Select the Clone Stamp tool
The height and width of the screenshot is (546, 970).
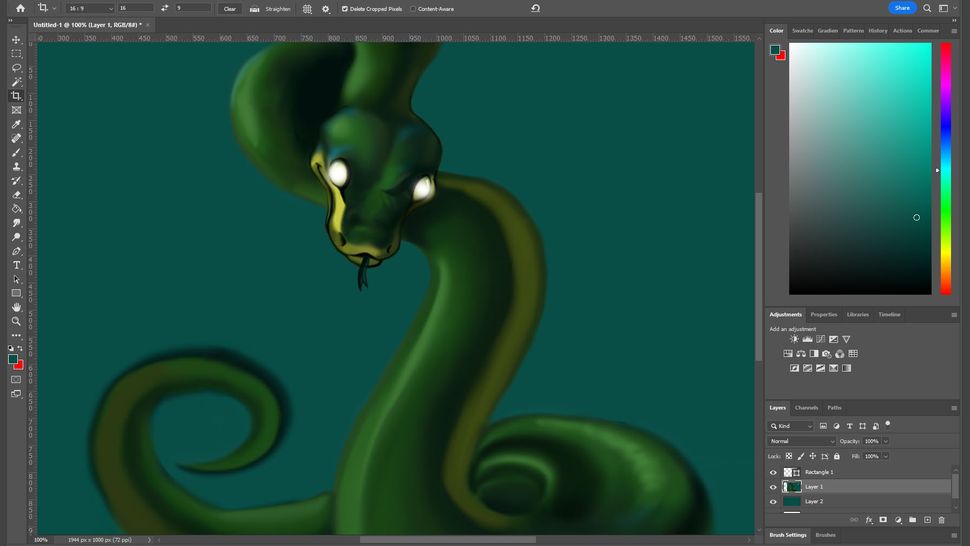[x=16, y=166]
